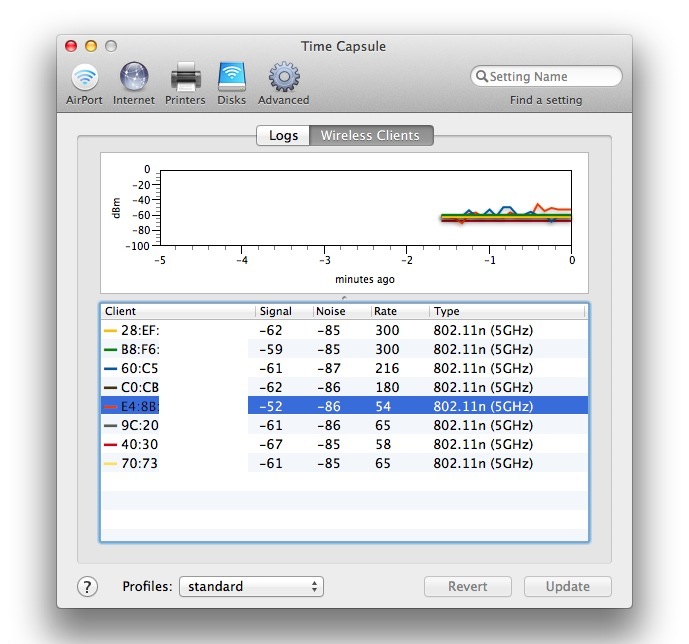
Task: Select the client row C0:CB
Action: (344, 387)
